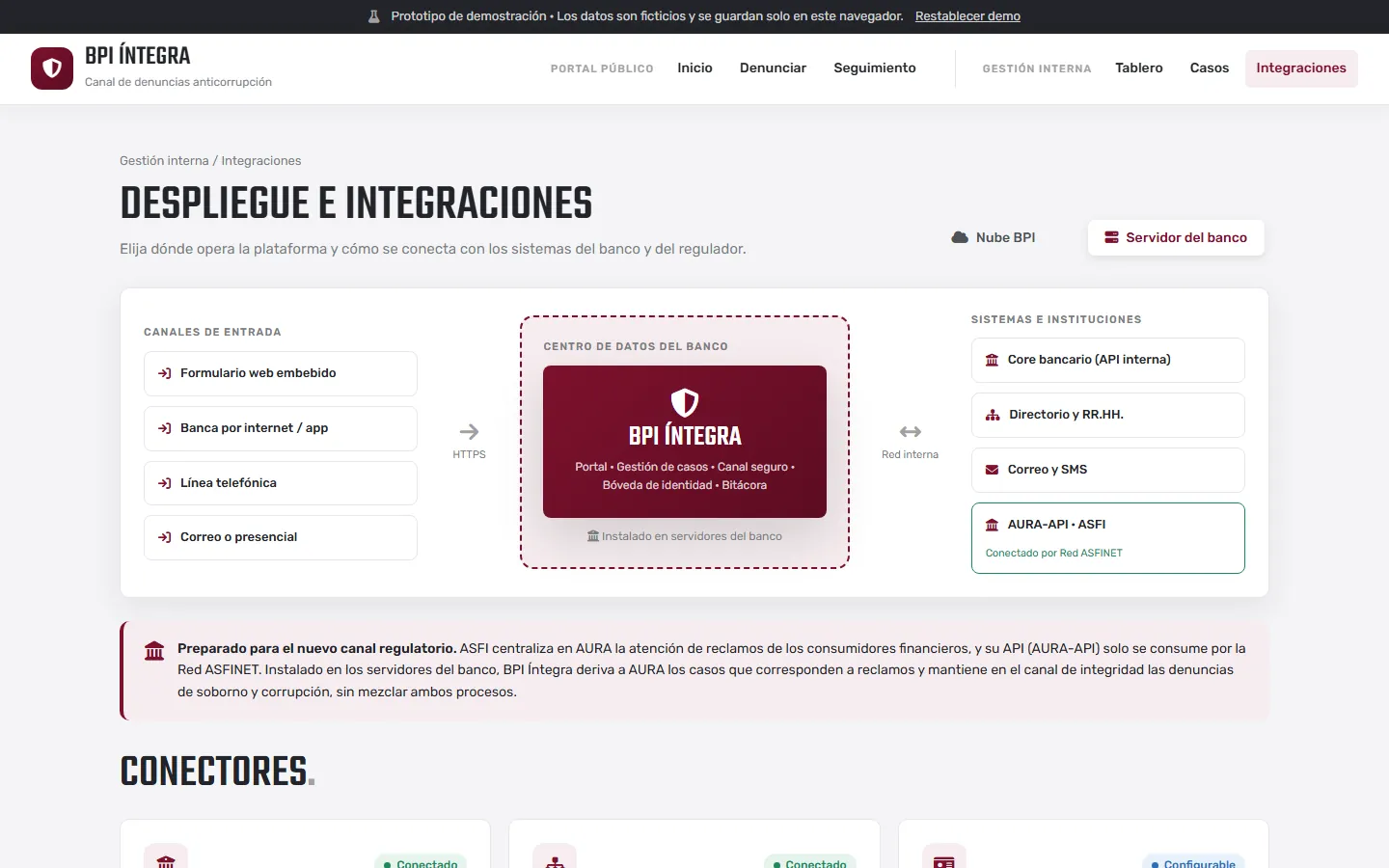Click the Correo y SMS system

click(1108, 470)
